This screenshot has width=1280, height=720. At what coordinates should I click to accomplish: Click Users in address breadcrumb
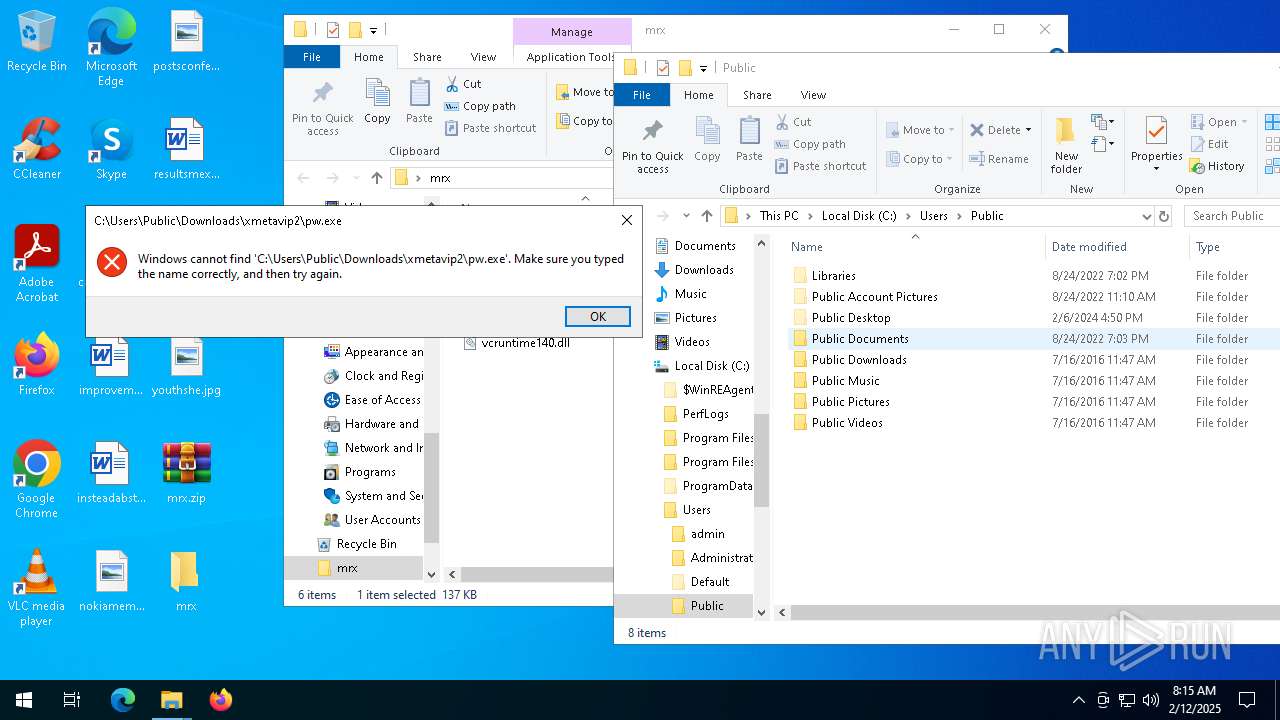[934, 216]
